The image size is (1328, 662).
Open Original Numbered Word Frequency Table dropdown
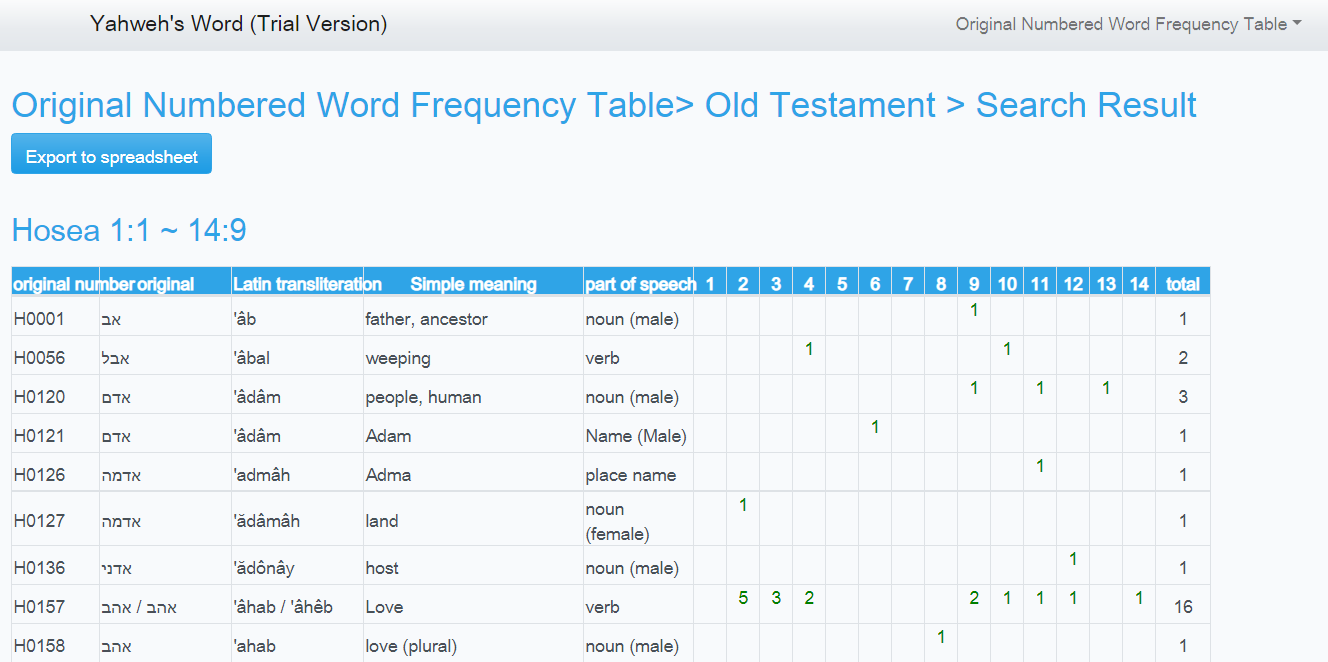(x=1128, y=24)
